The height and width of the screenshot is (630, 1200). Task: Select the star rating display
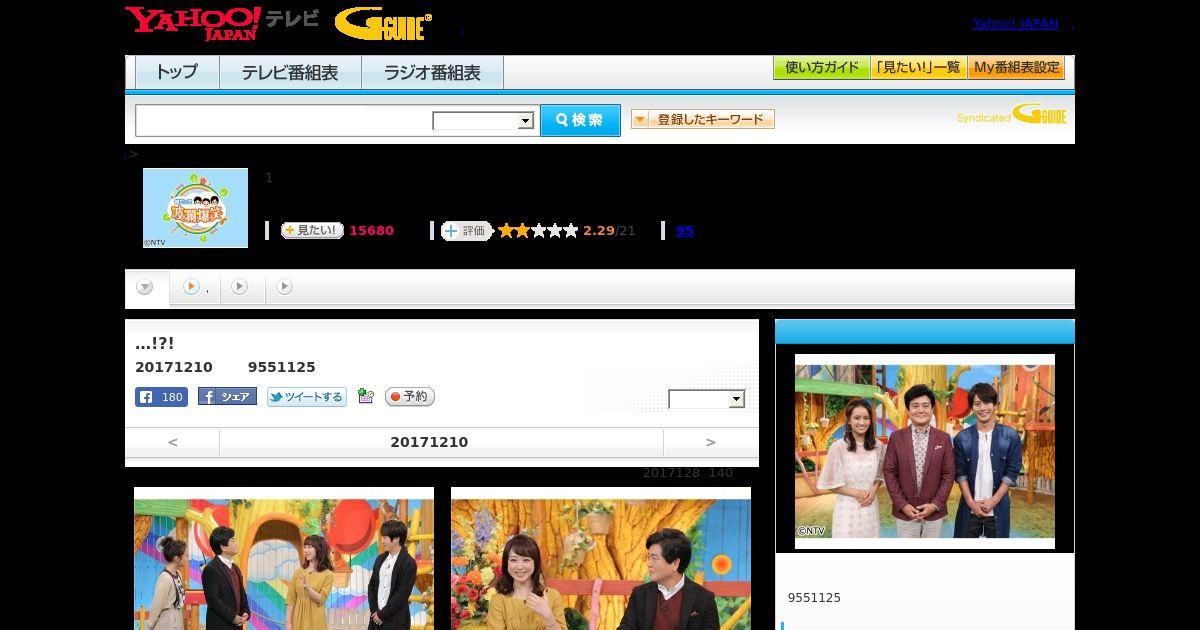click(x=538, y=231)
